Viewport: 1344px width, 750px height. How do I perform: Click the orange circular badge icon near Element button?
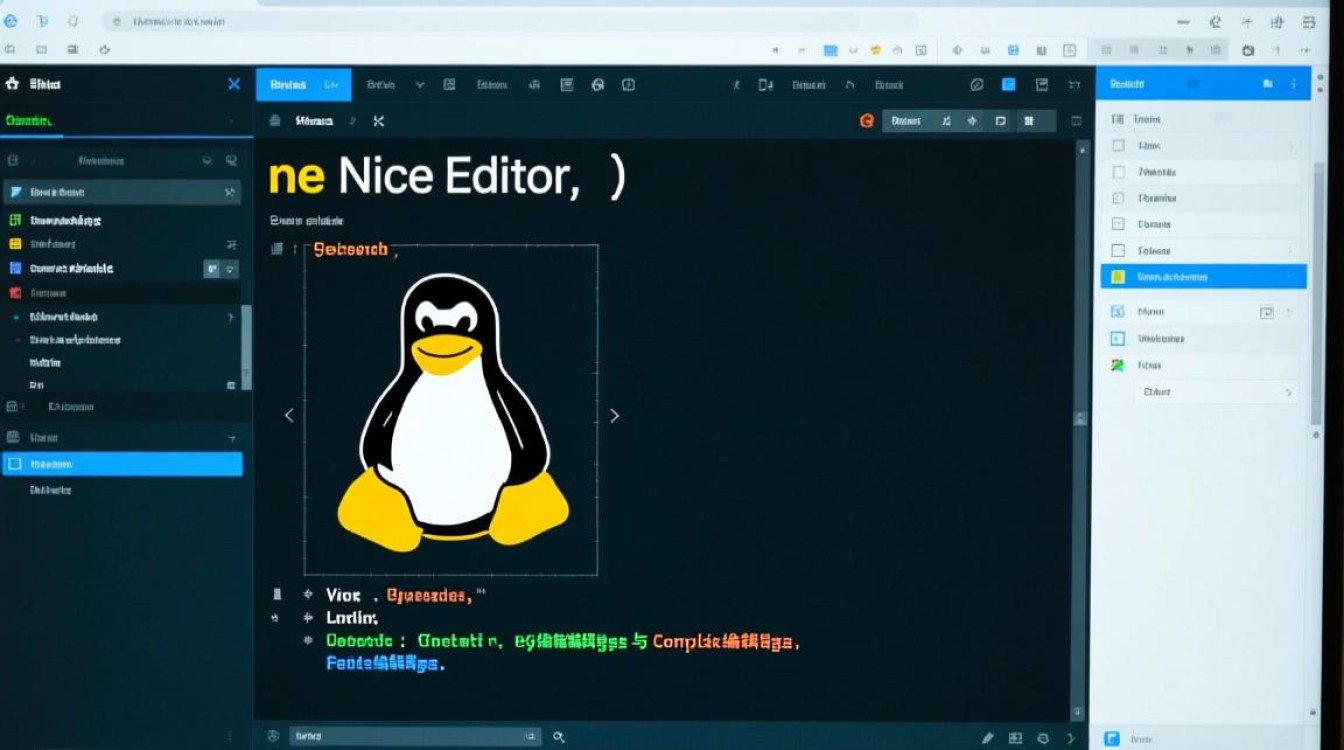click(x=867, y=120)
